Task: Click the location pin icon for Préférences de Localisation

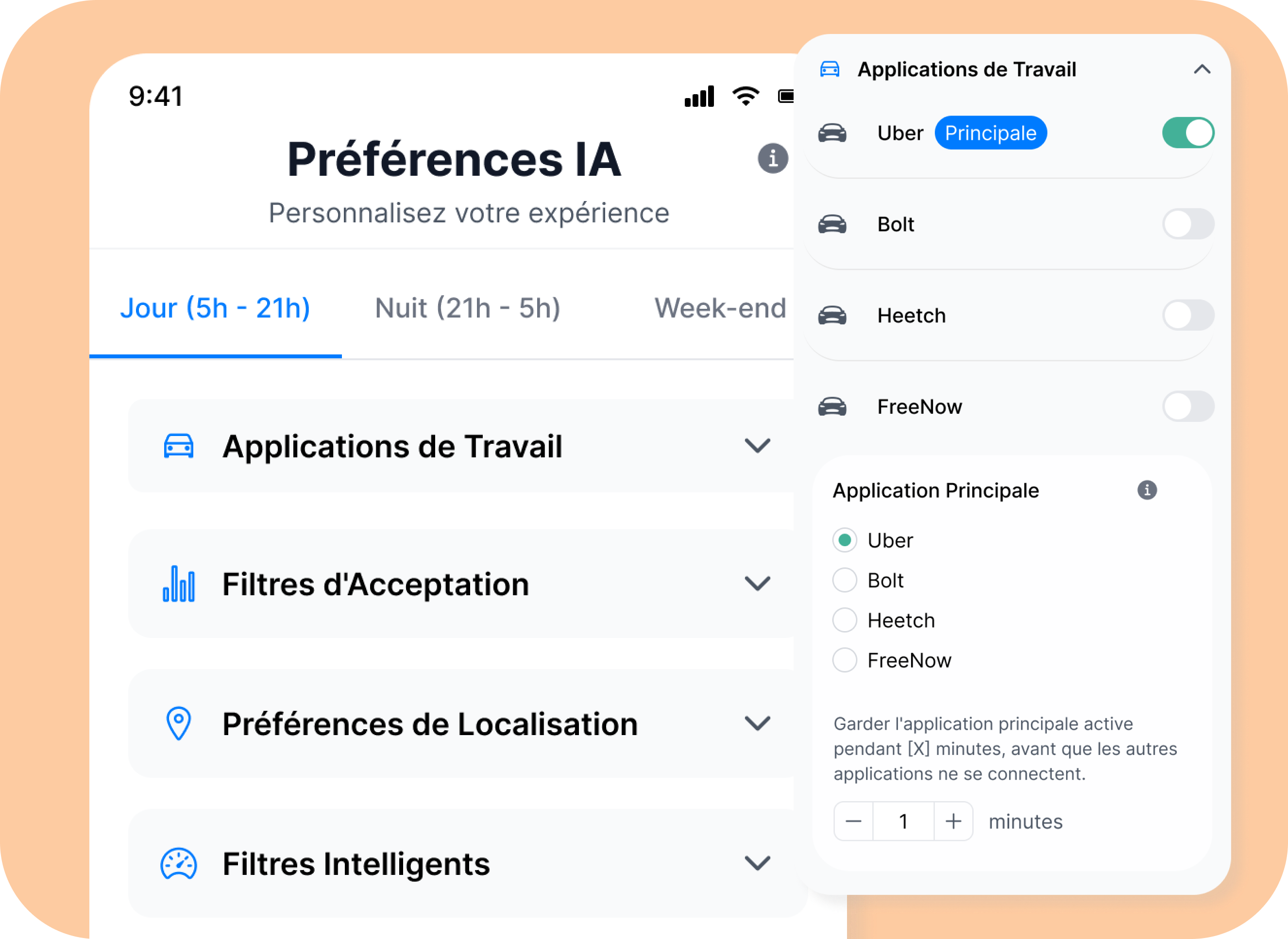Action: tap(179, 723)
